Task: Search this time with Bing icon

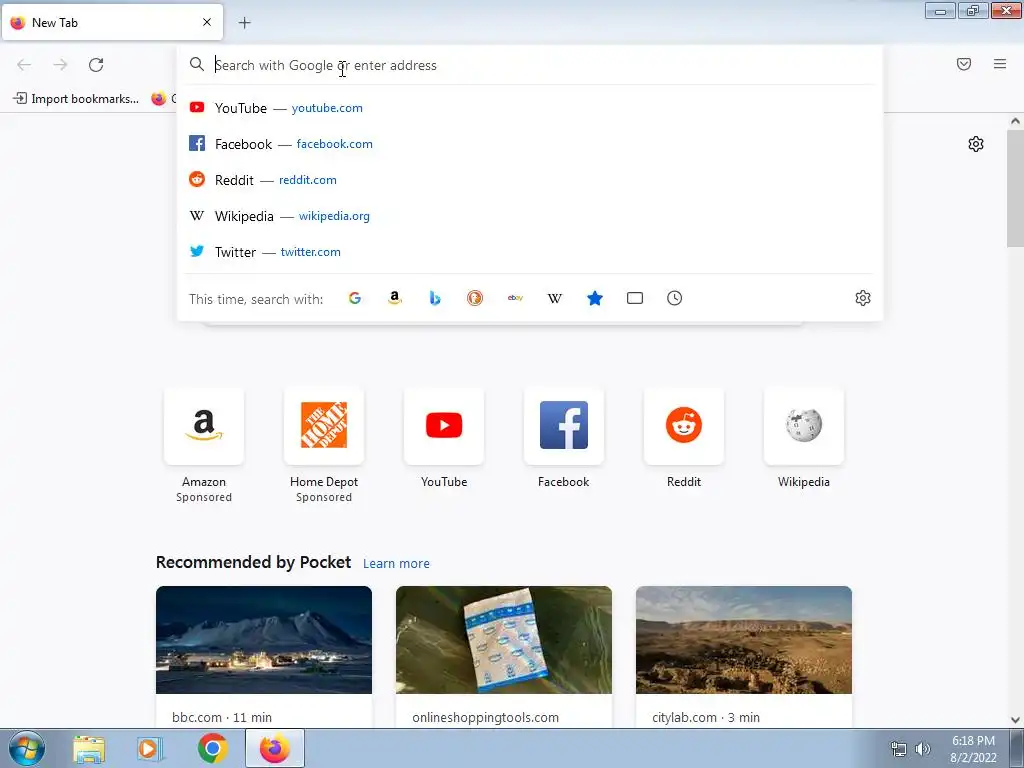Action: tap(435, 298)
